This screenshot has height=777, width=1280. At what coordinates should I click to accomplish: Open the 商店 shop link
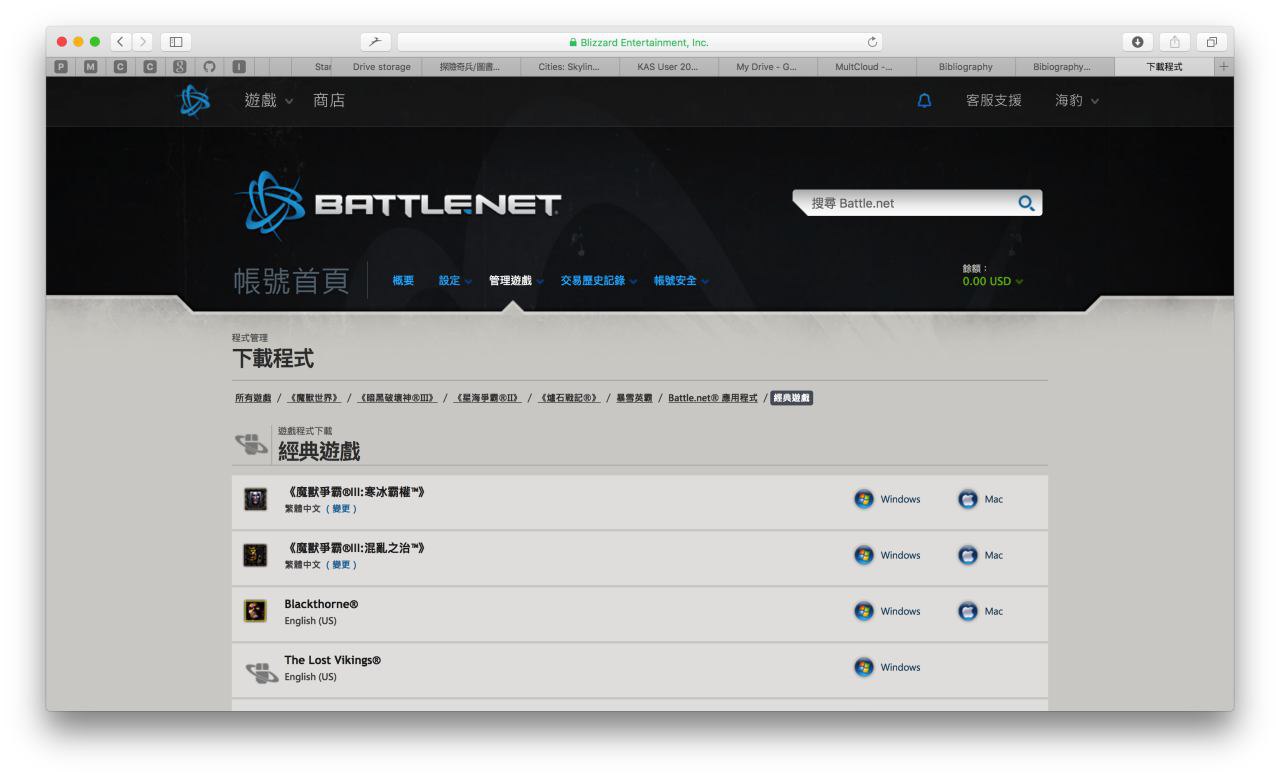[329, 101]
